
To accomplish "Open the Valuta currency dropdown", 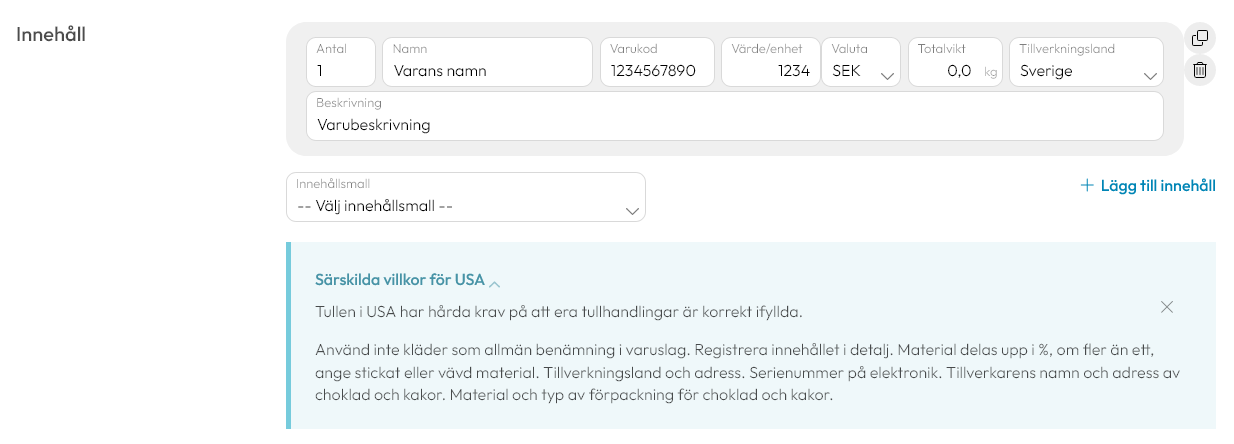I will click(x=860, y=62).
